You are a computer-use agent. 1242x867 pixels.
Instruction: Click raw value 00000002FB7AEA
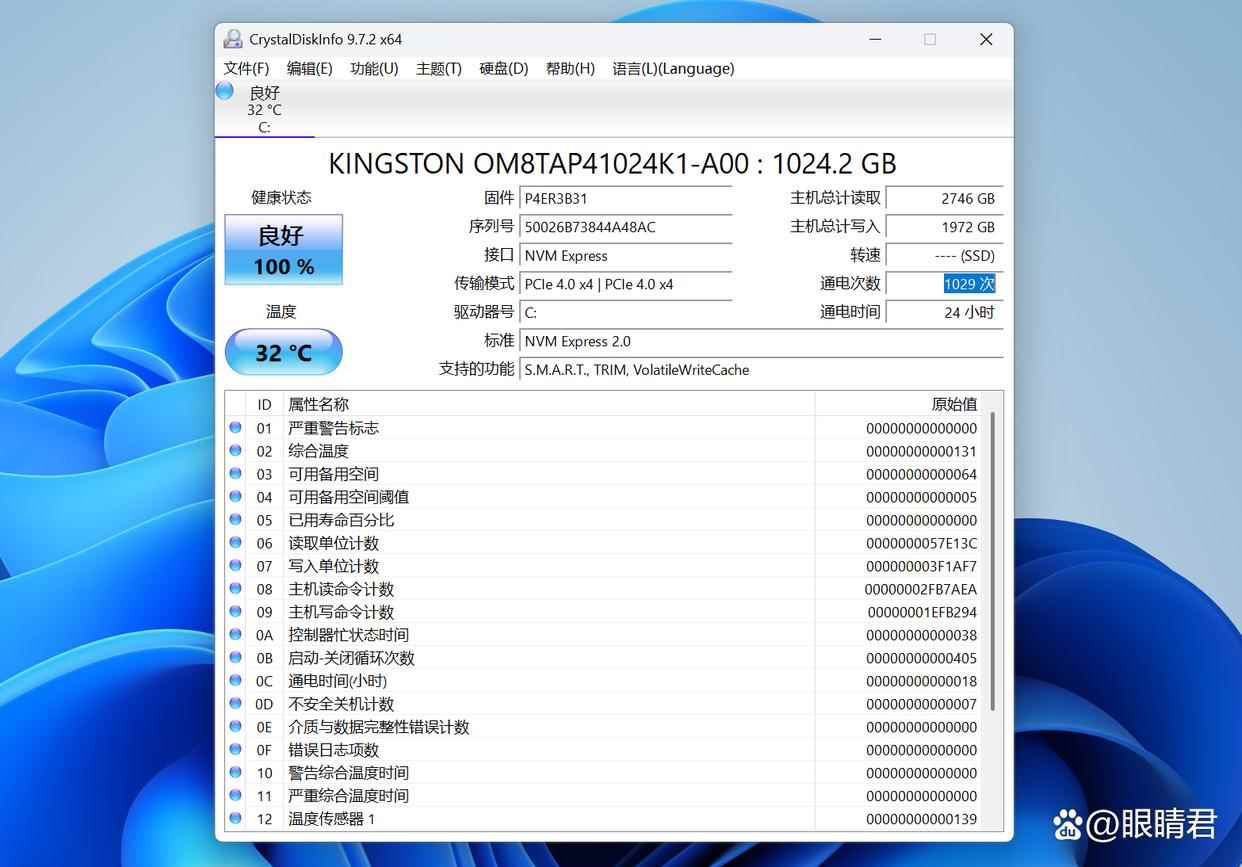(921, 589)
